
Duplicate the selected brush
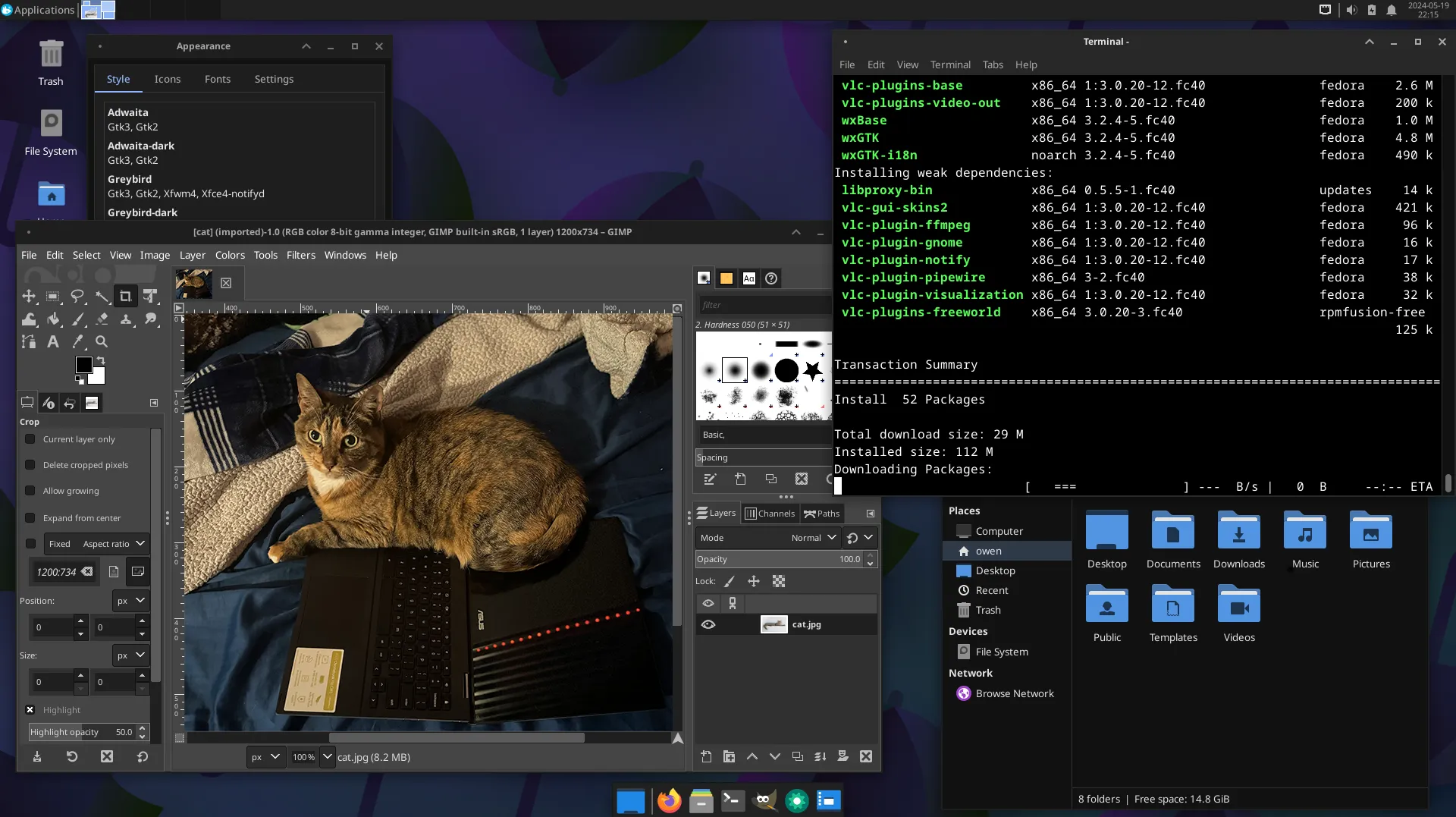click(x=771, y=479)
